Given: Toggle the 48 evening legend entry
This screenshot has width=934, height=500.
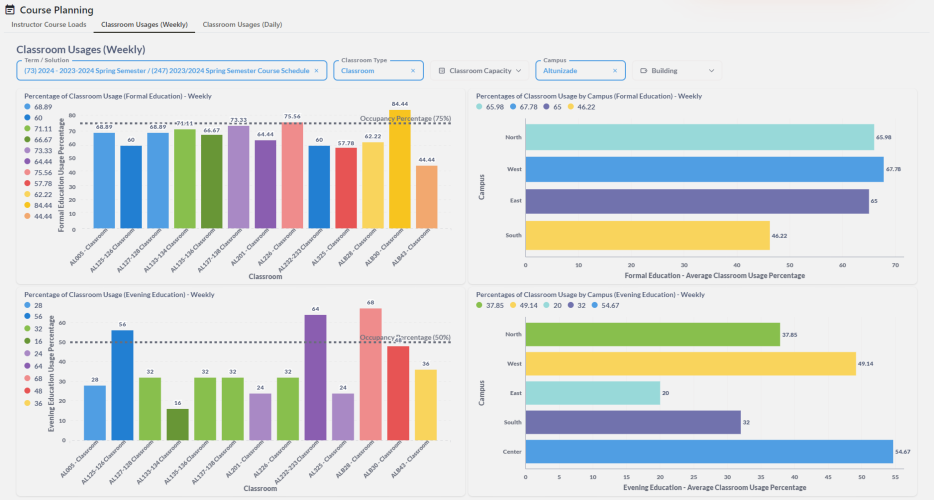Looking at the screenshot, I should click(x=33, y=391).
